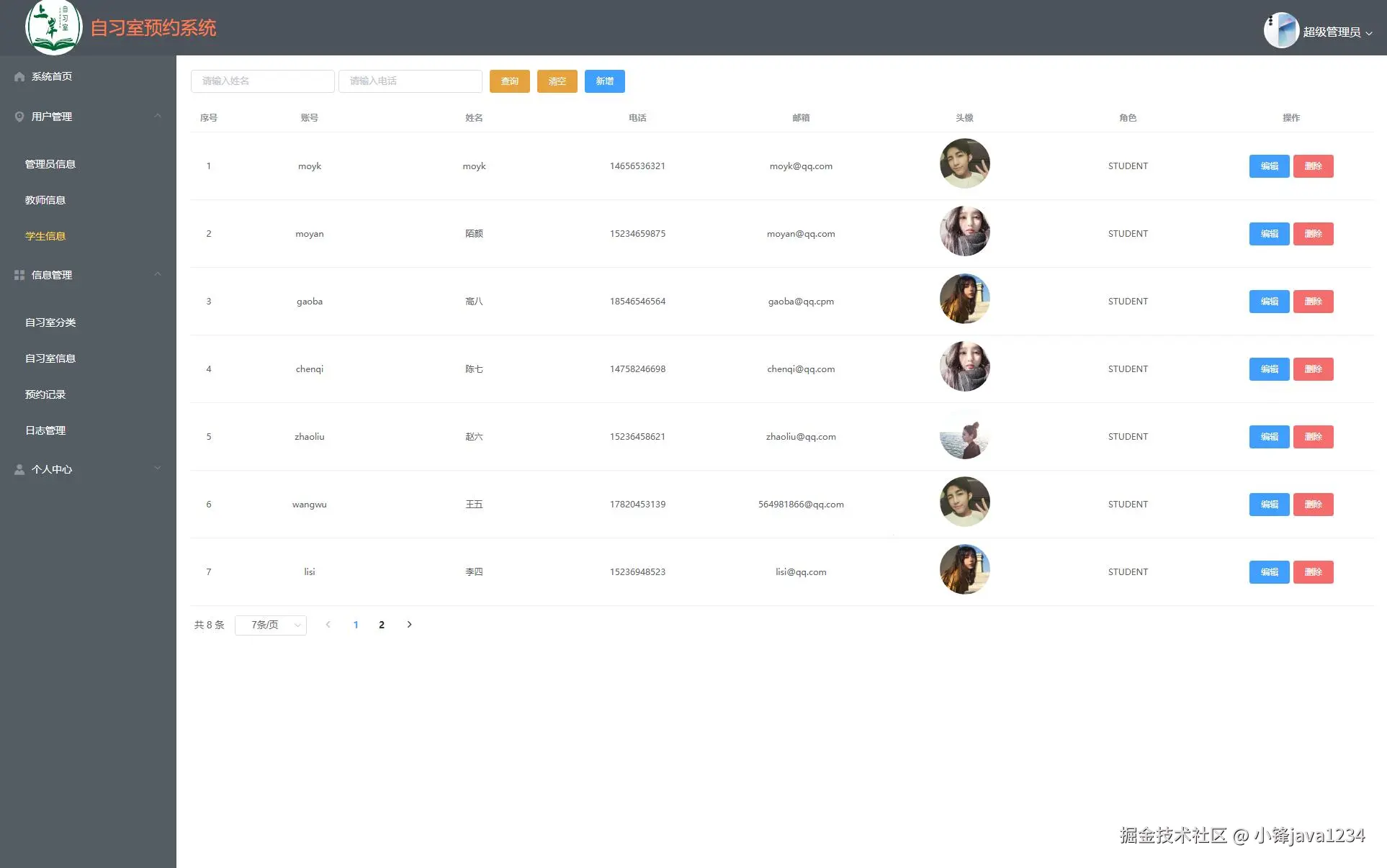The width and height of the screenshot is (1387, 868).
Task: Edit the moyan row
Action: [1270, 234]
